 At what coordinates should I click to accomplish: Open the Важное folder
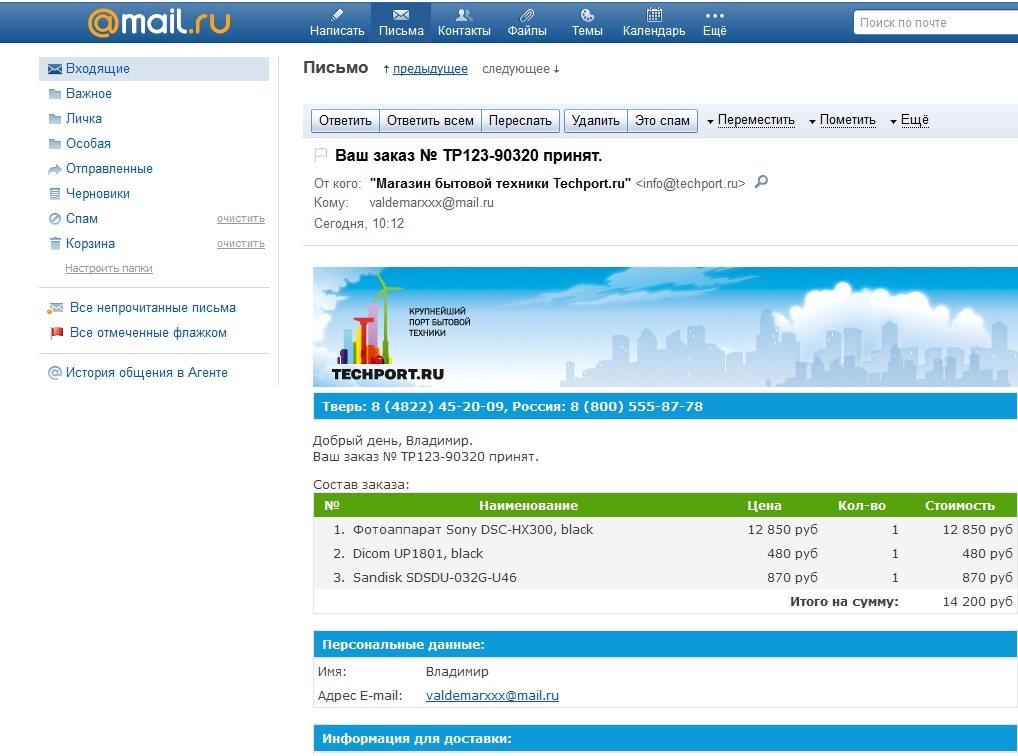point(88,94)
